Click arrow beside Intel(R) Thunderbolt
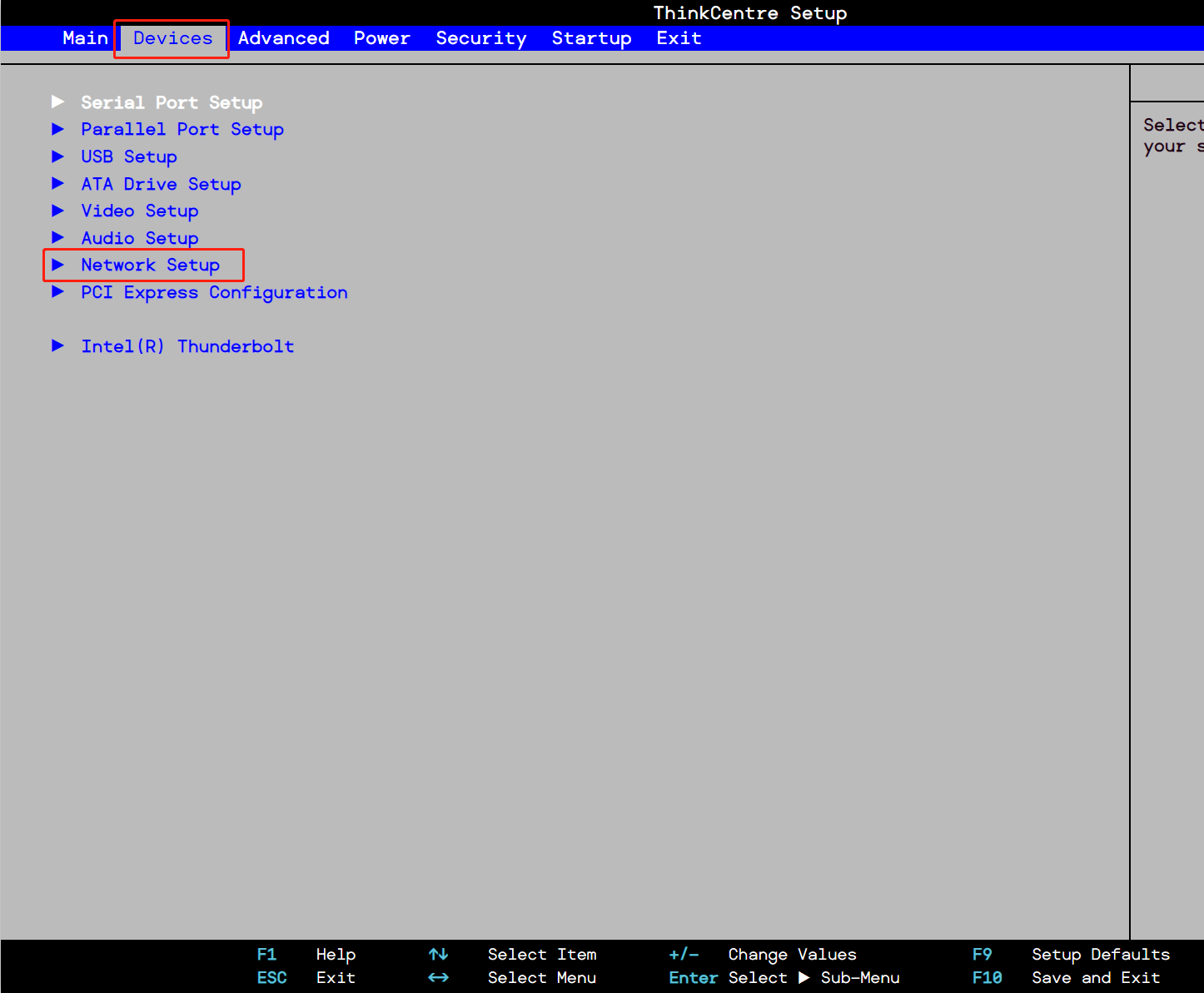1204x993 pixels. click(x=57, y=345)
